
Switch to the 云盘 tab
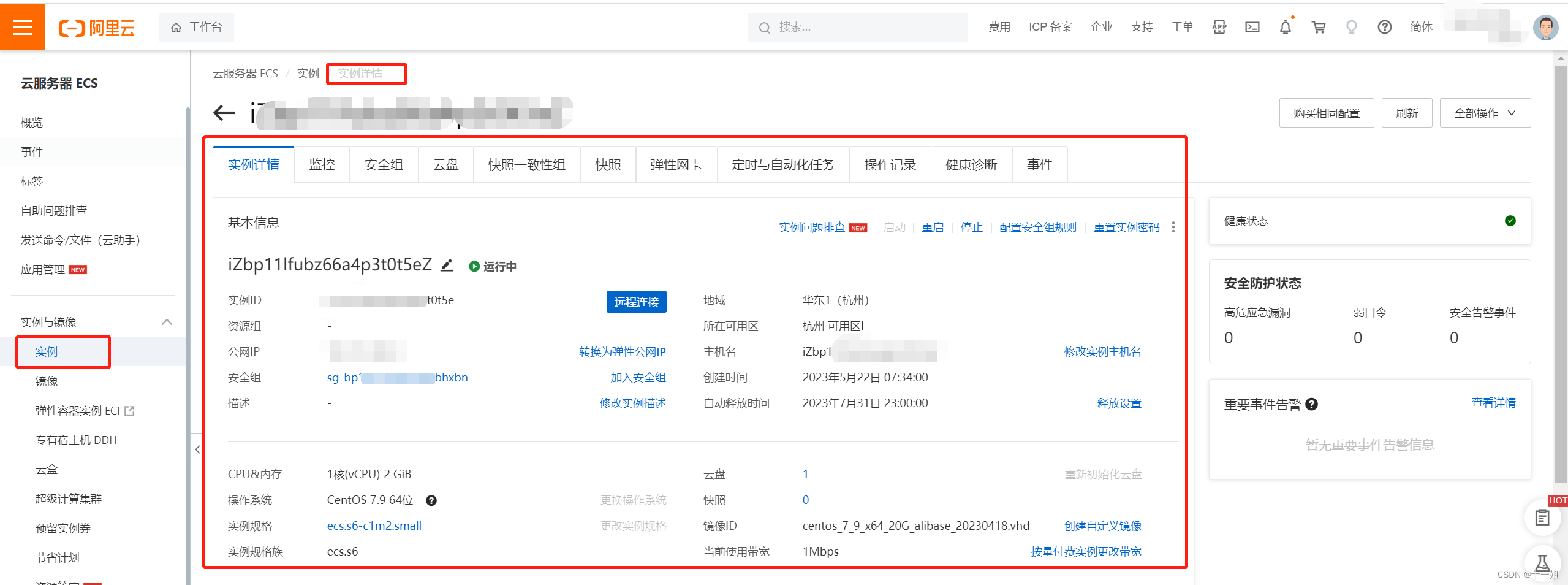pos(445,164)
